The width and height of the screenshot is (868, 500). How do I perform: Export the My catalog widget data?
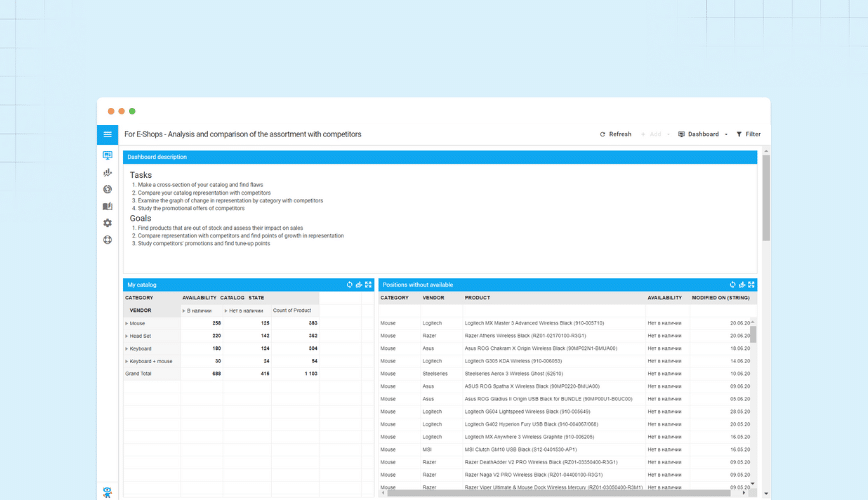click(359, 285)
